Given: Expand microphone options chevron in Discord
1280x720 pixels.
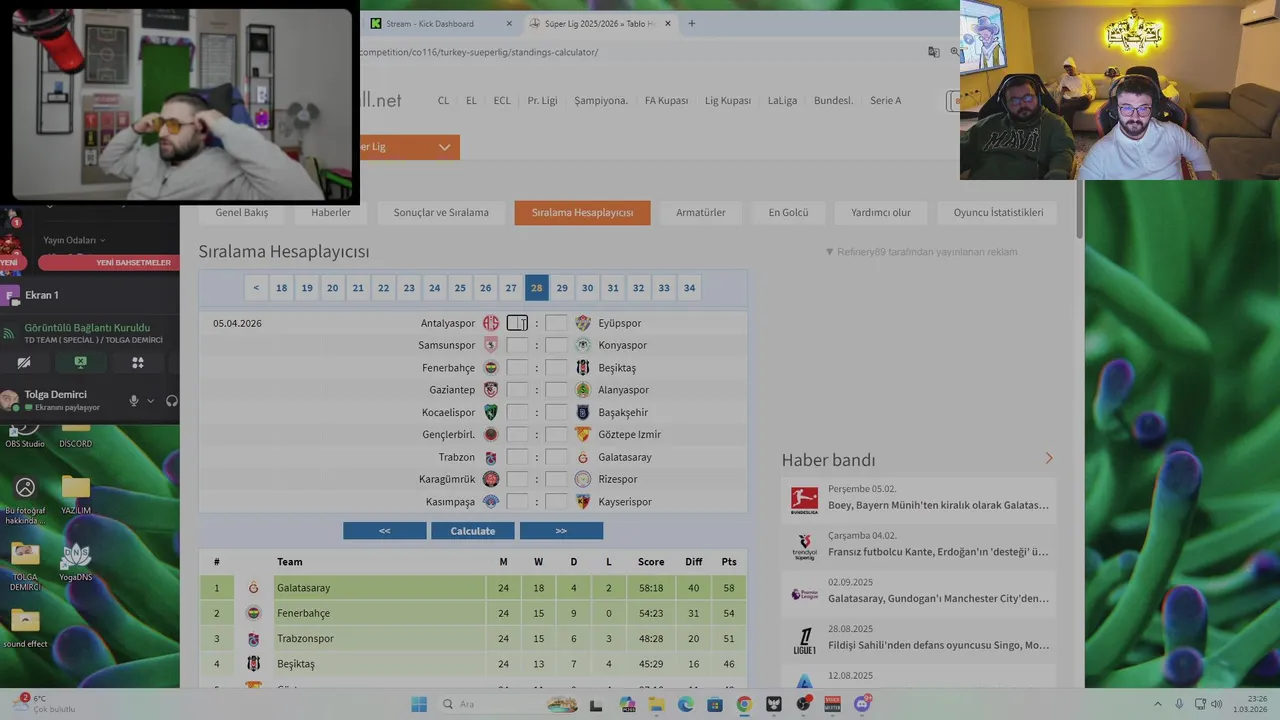Looking at the screenshot, I should coord(151,401).
